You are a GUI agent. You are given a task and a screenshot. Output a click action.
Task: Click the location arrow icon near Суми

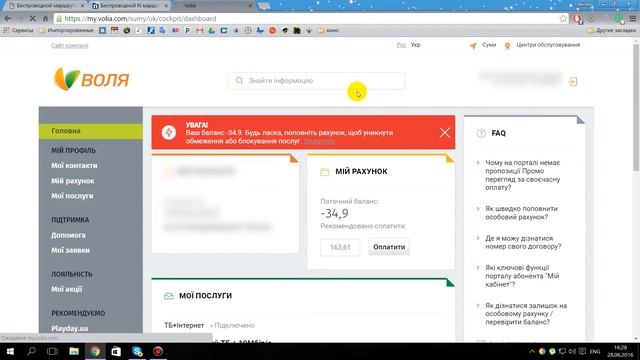click(x=473, y=46)
